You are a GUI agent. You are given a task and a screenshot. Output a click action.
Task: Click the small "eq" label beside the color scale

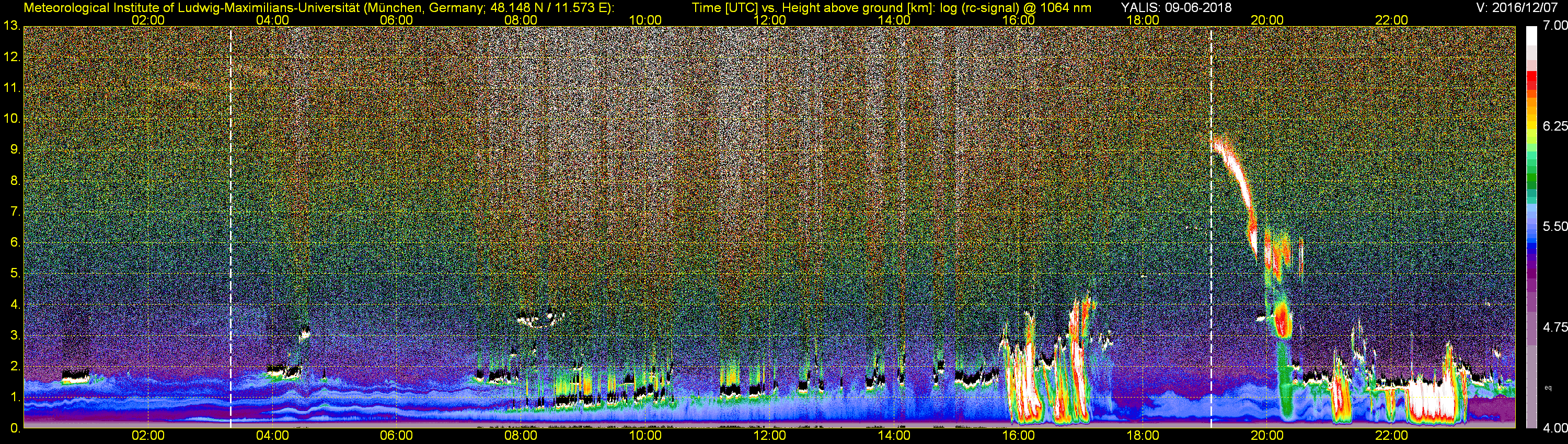coord(1548,388)
